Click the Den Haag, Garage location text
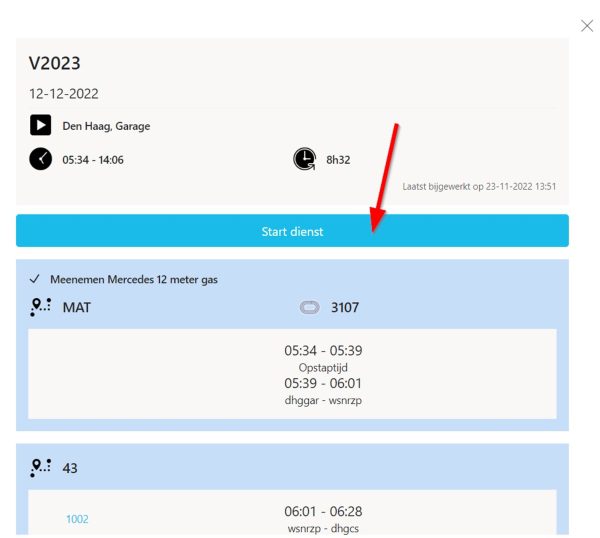 pos(106,126)
